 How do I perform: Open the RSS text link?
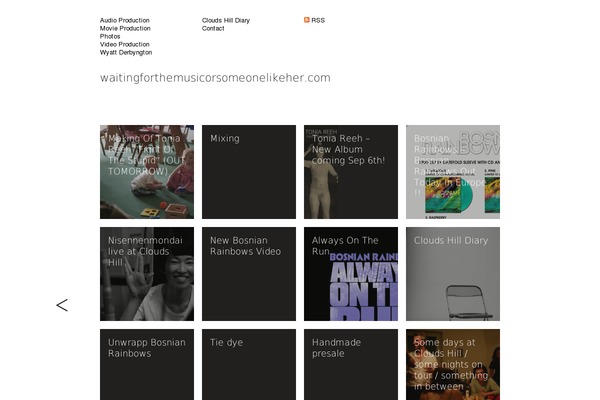[318, 20]
